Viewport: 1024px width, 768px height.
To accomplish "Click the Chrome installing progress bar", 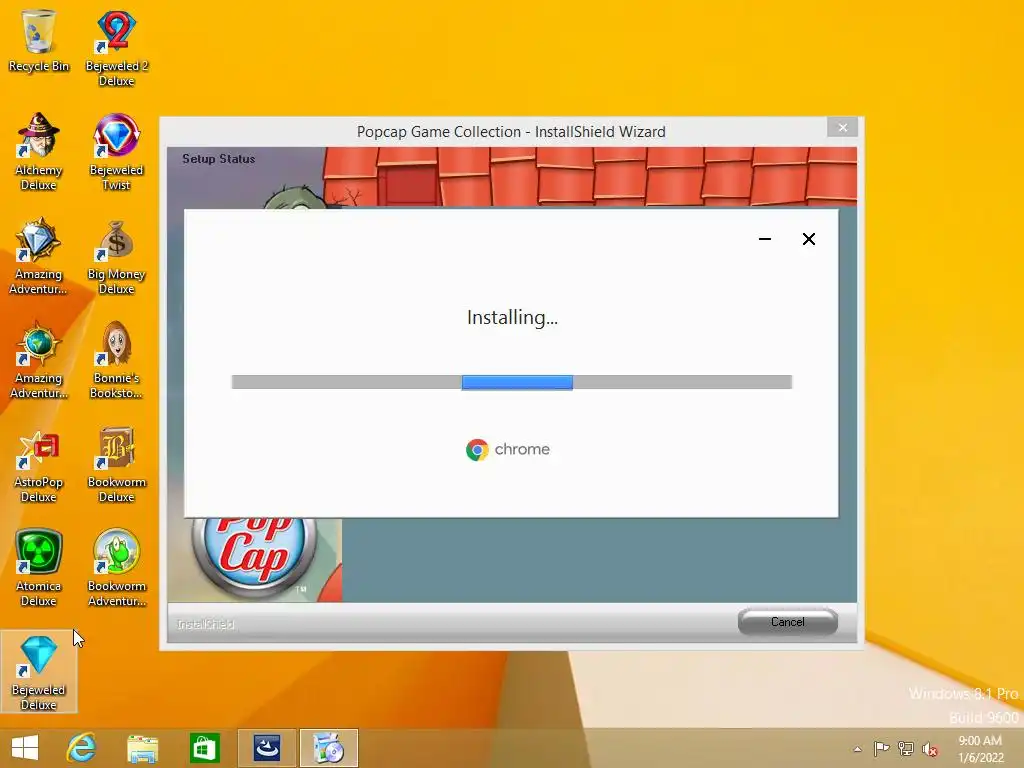I will coord(512,382).
